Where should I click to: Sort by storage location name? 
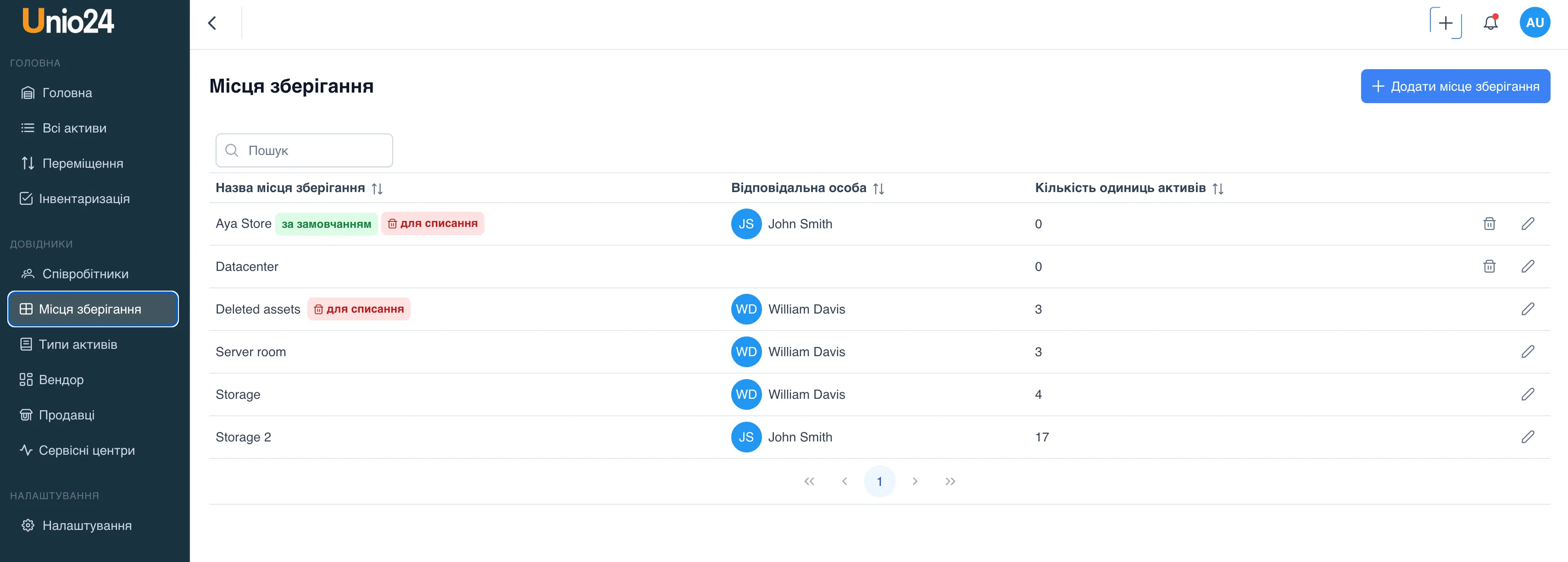click(x=377, y=188)
